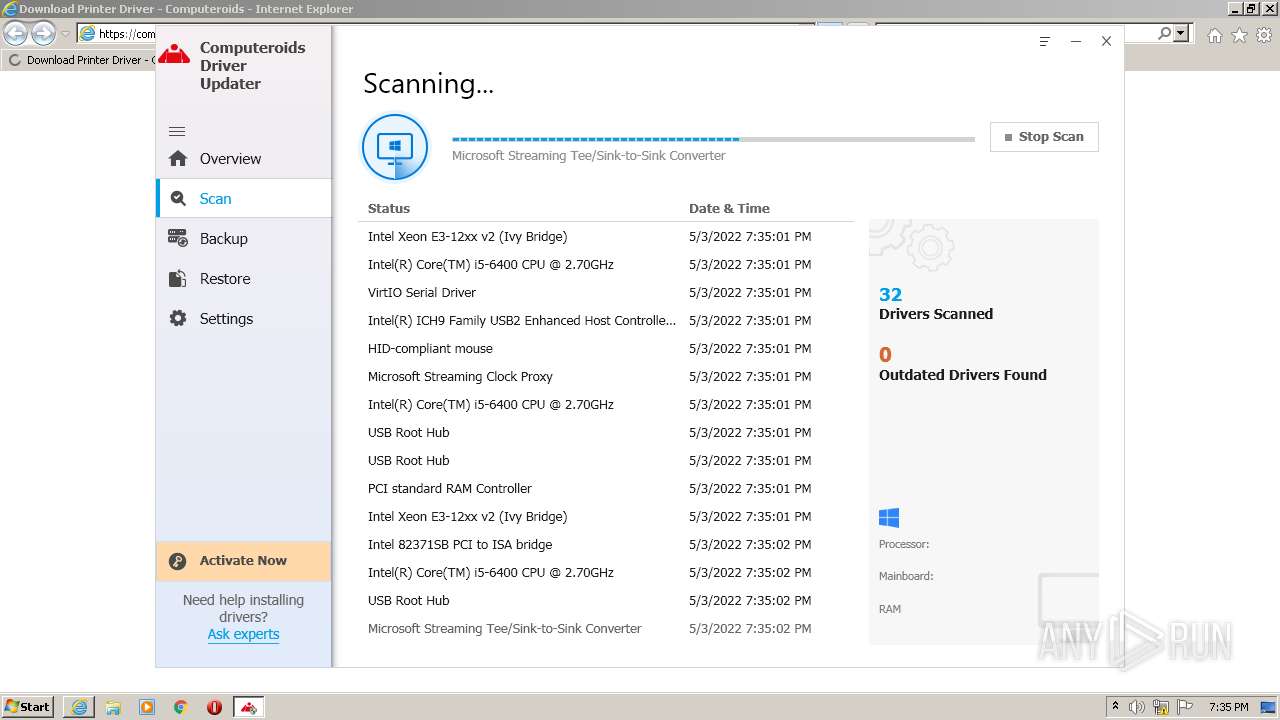The height and width of the screenshot is (720, 1280).
Task: Open Internet Explorer favorites star
Action: pyautogui.click(x=1239, y=35)
